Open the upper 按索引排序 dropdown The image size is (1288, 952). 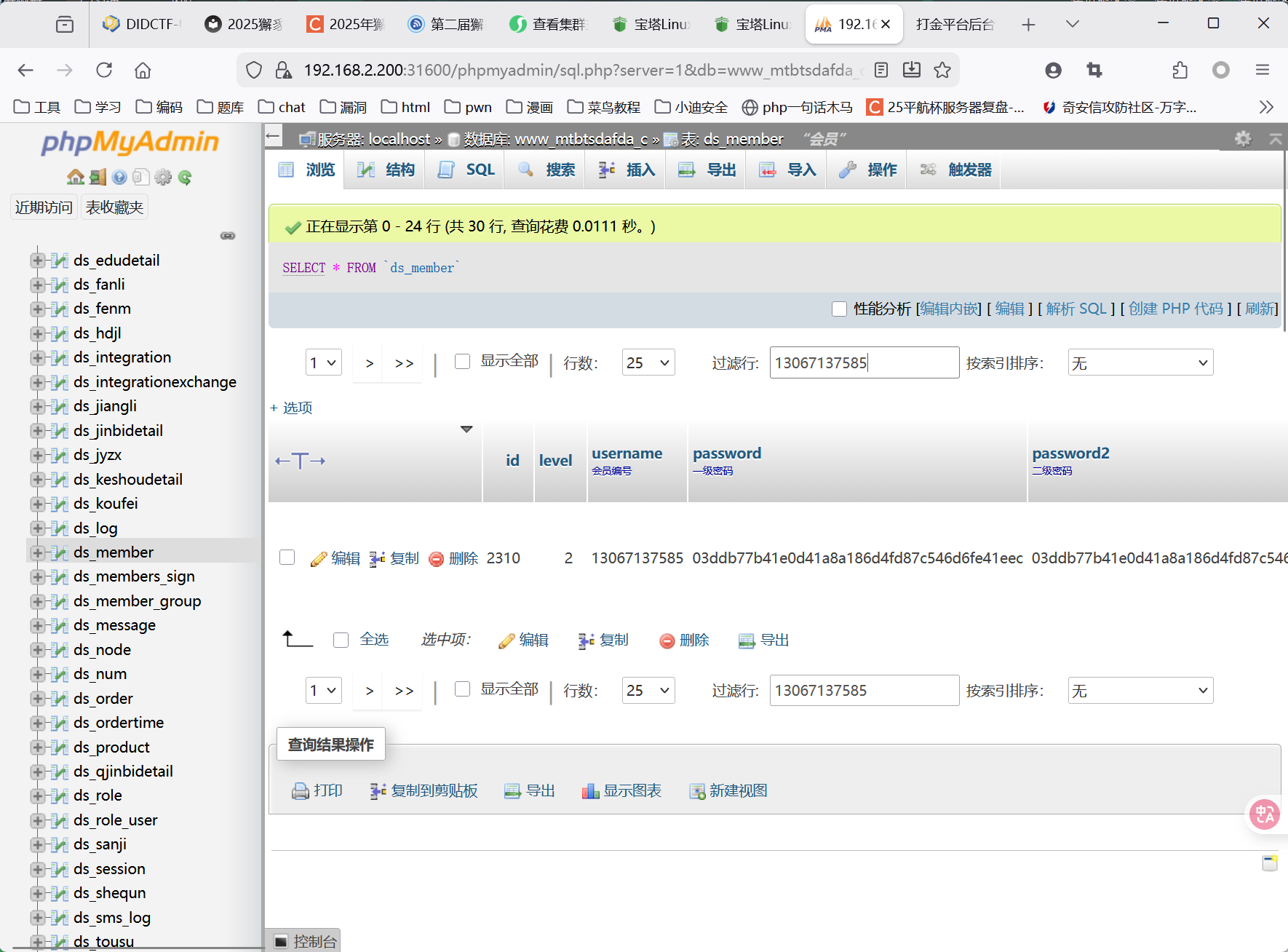coord(1140,362)
